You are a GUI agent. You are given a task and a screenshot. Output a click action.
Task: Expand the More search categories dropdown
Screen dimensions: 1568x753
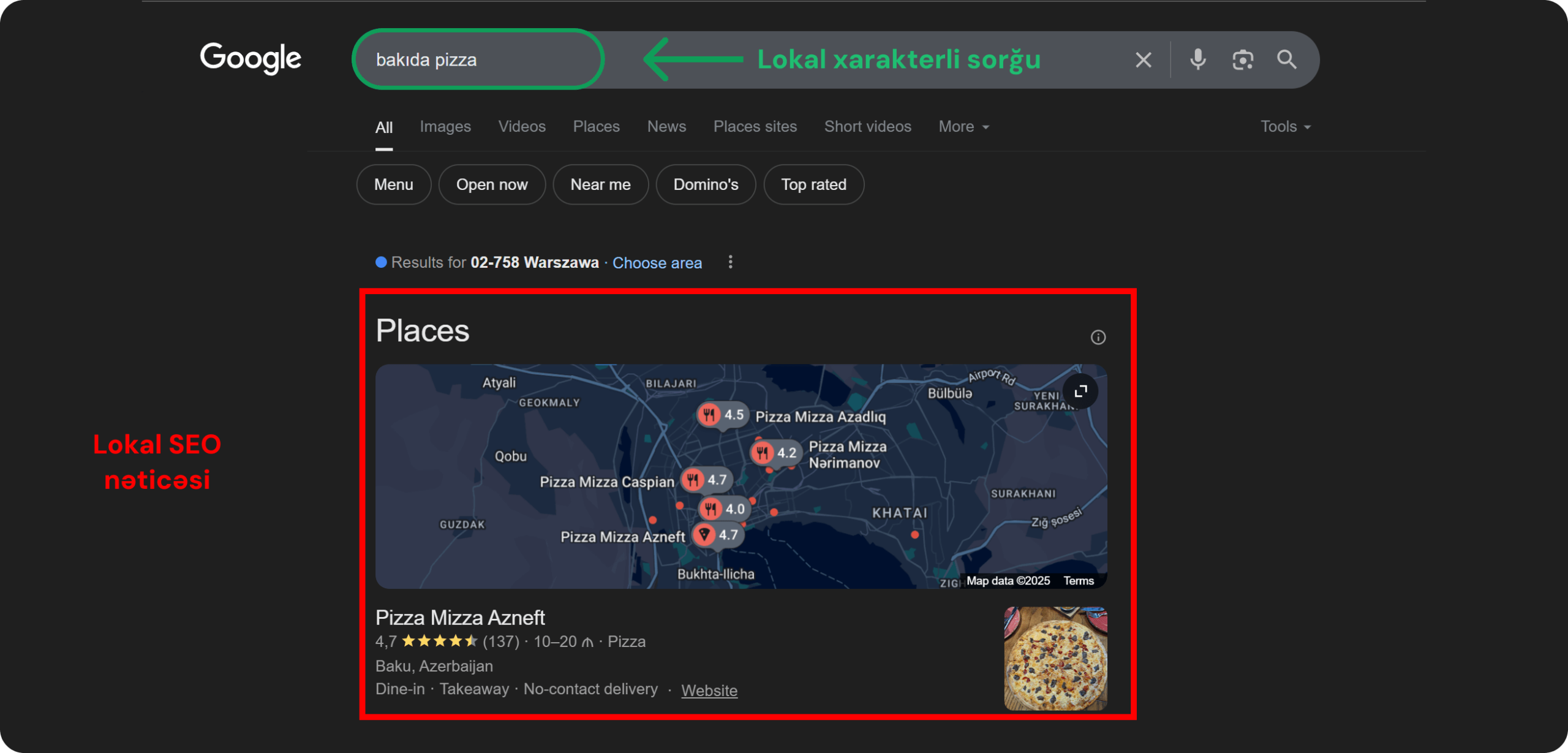(964, 127)
